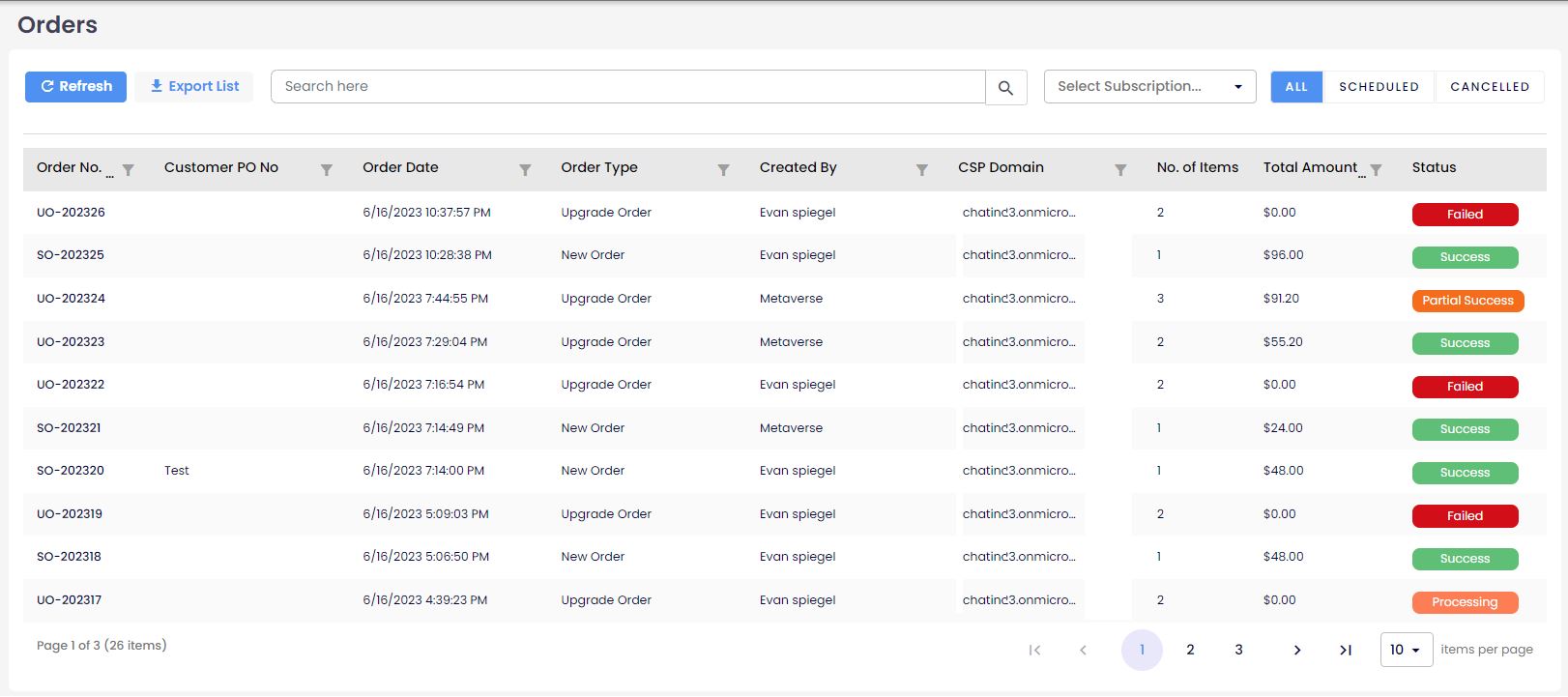Sort by Order No. column header
This screenshot has height=697, width=1568.
(x=69, y=167)
